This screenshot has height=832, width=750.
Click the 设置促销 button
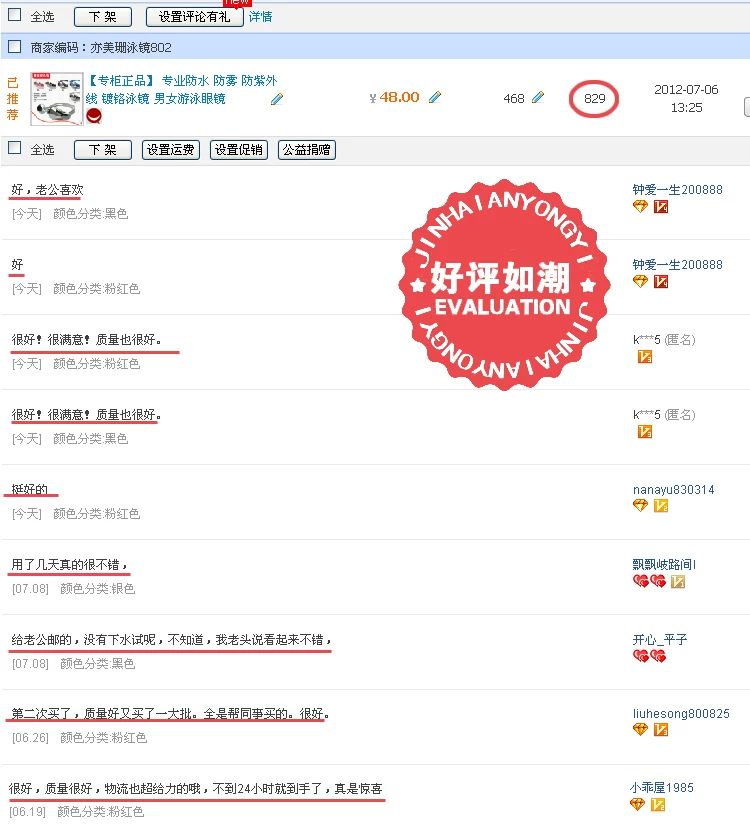[x=239, y=150]
